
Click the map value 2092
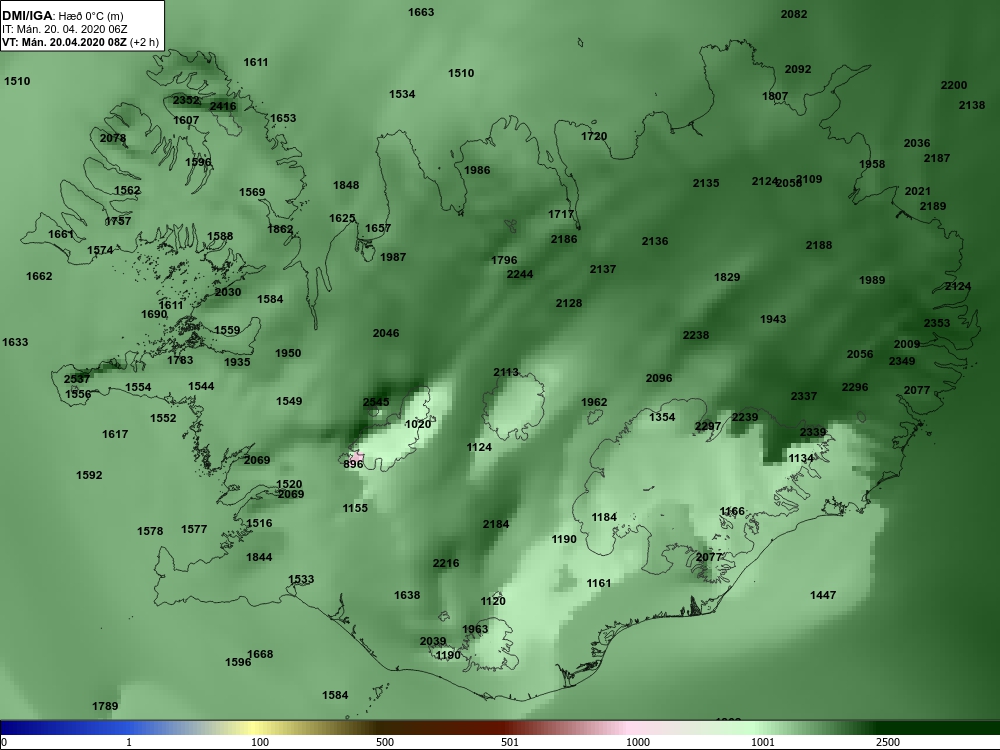[798, 69]
